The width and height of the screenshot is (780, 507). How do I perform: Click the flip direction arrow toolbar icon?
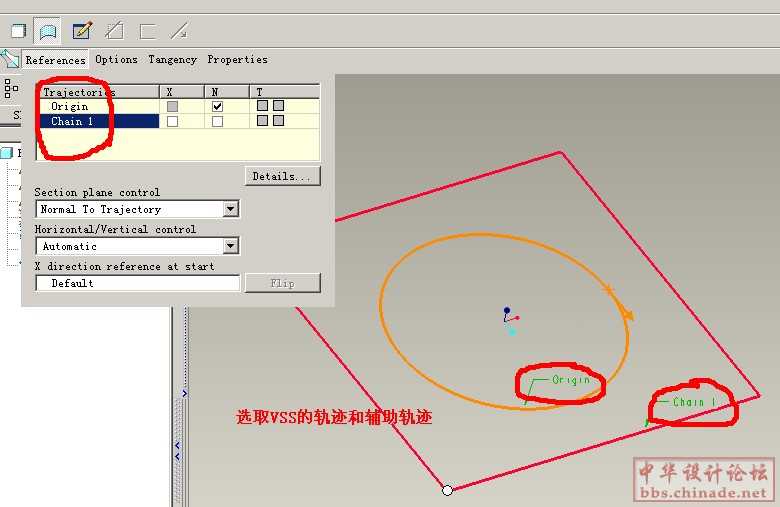(179, 30)
